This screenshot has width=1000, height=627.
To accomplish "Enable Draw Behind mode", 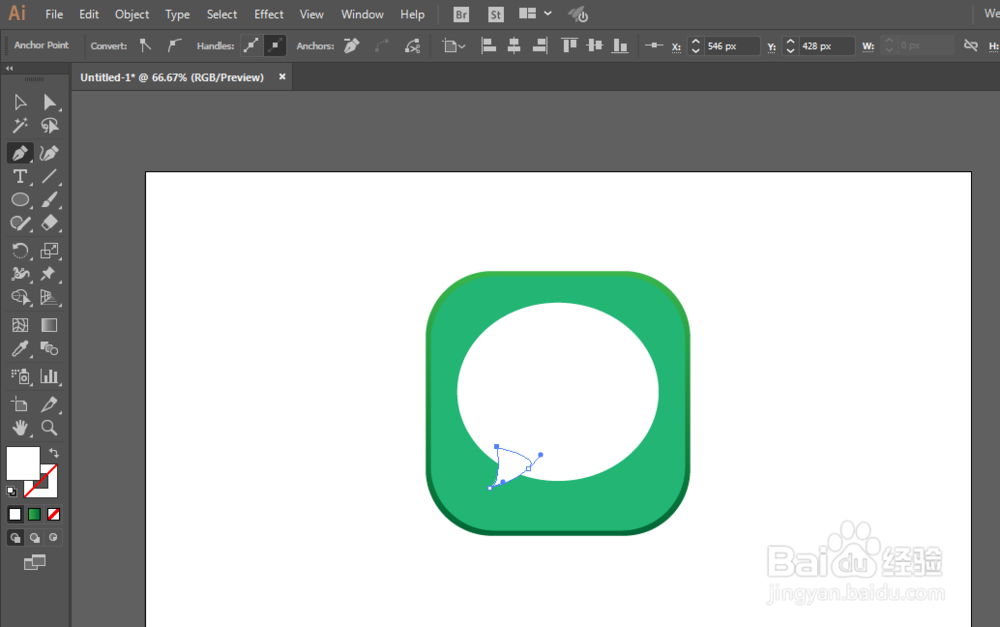I will [x=34, y=538].
